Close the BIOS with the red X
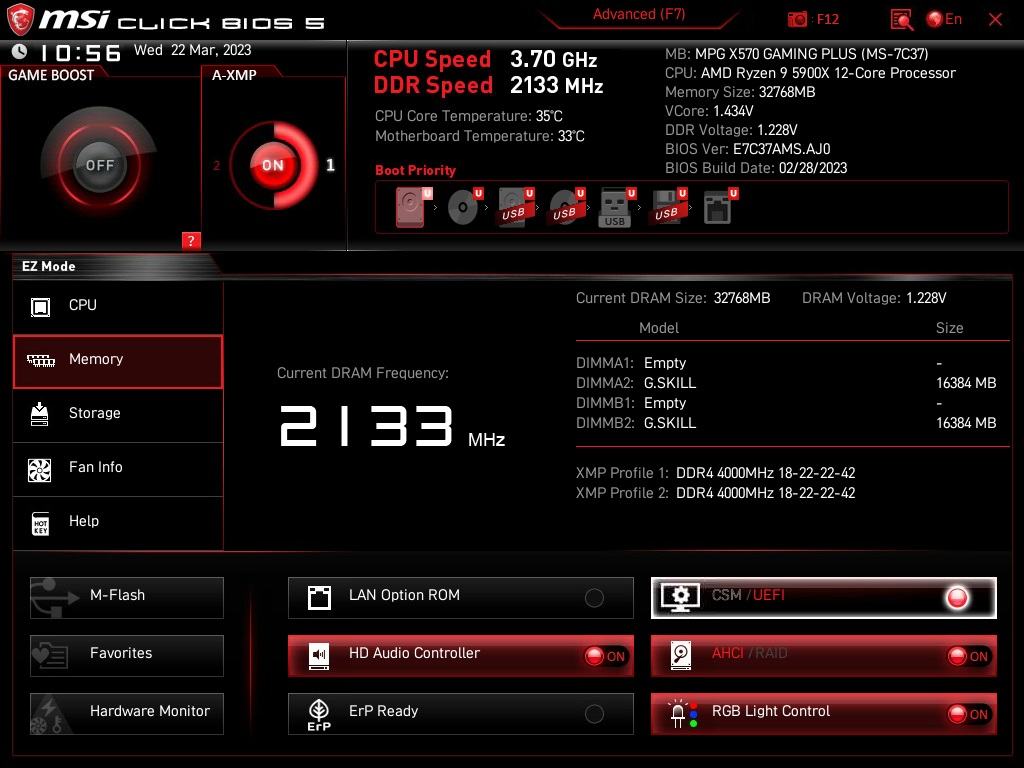Viewport: 1024px width, 768px height. (995, 20)
